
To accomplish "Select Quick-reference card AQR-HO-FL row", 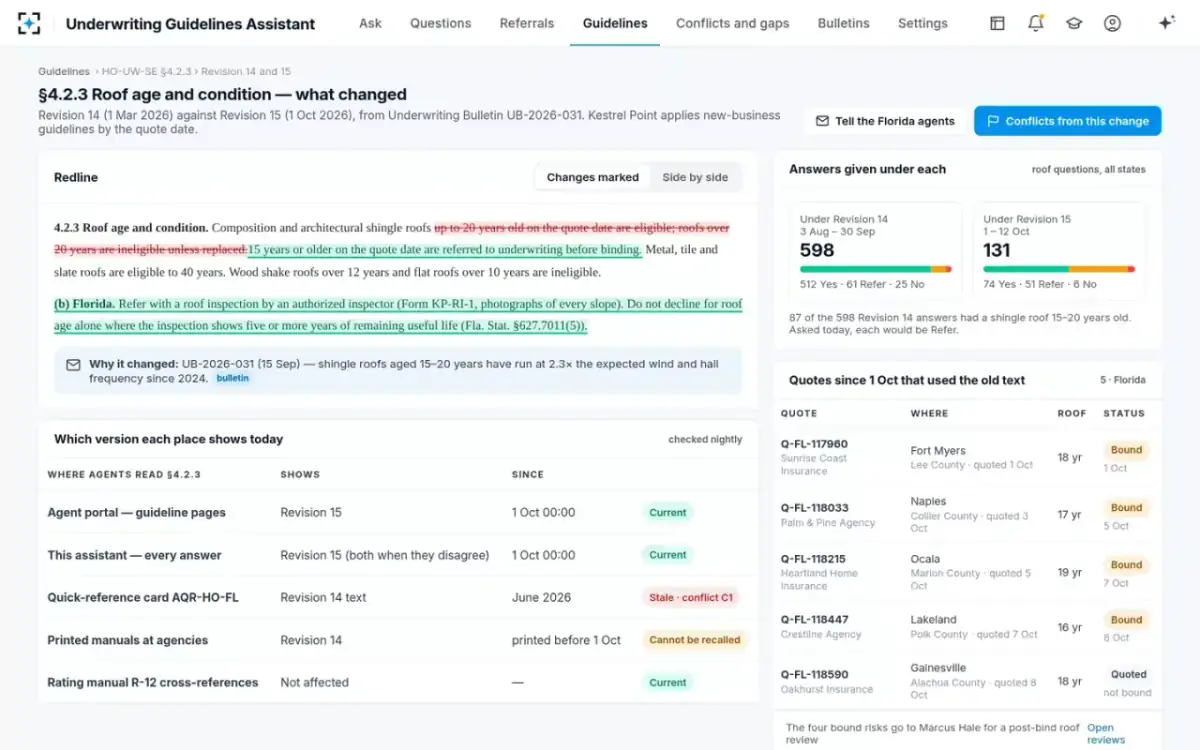I will coord(398,597).
